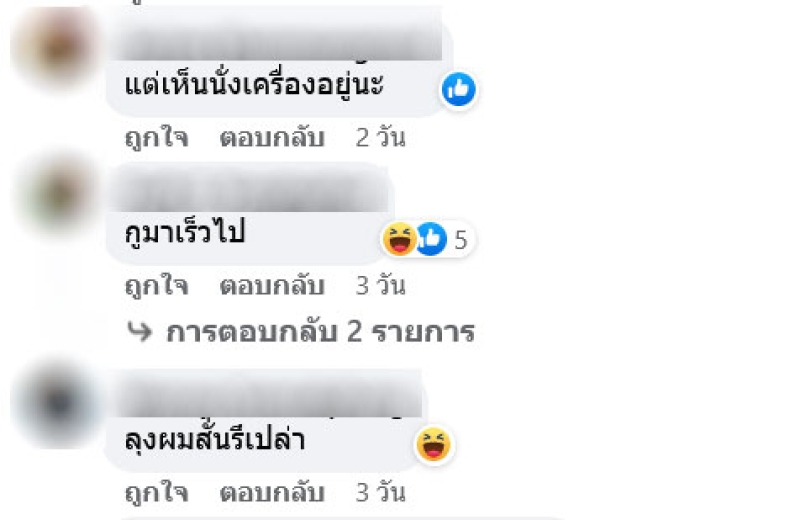Click the reply arrow icon beside 'การตอบกลับ 2 รายการ'
This screenshot has height=520, width=800.
pyautogui.click(x=140, y=332)
